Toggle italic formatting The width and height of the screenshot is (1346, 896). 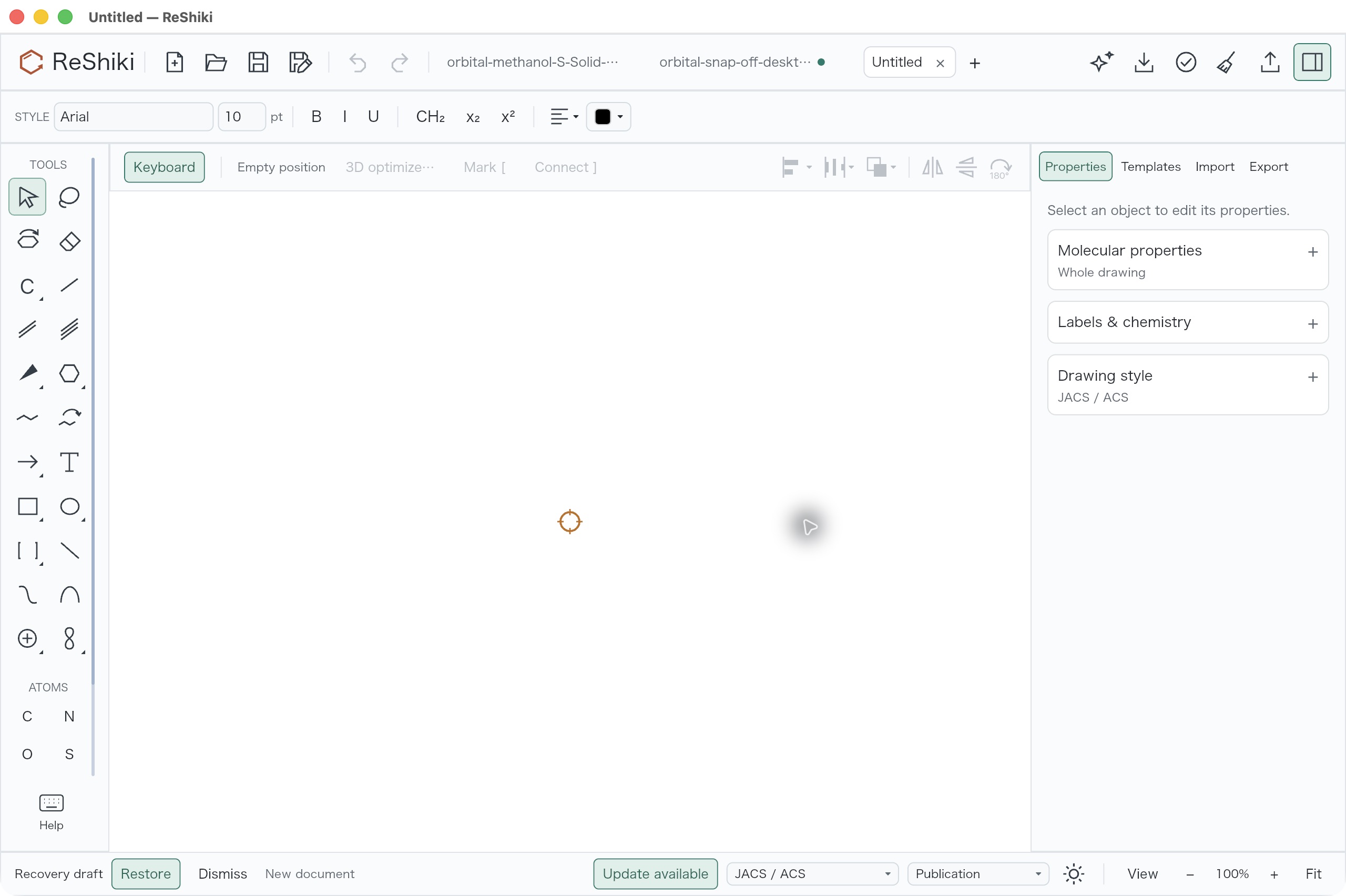344,117
